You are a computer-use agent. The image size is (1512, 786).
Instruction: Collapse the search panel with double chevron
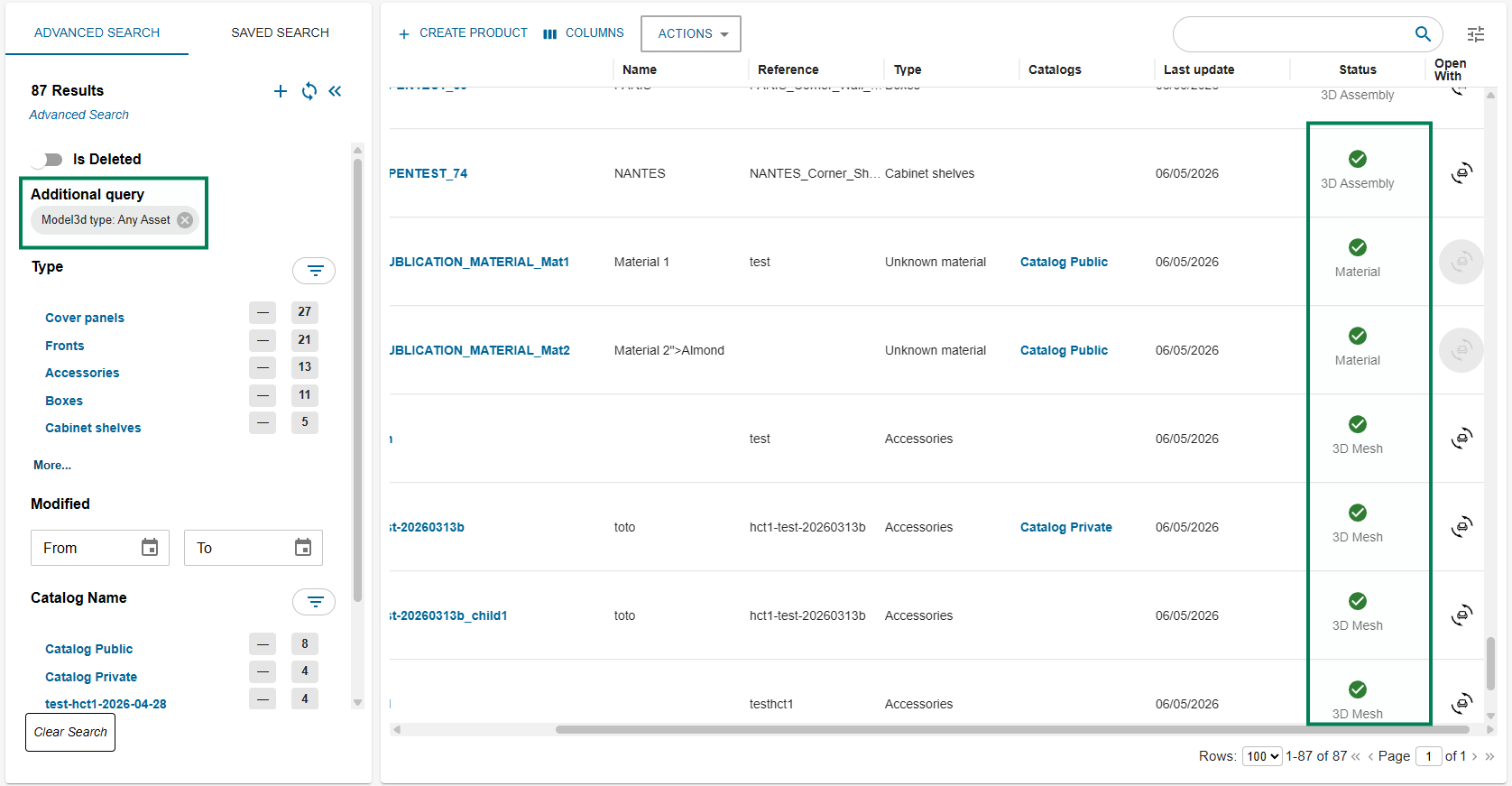(x=335, y=91)
